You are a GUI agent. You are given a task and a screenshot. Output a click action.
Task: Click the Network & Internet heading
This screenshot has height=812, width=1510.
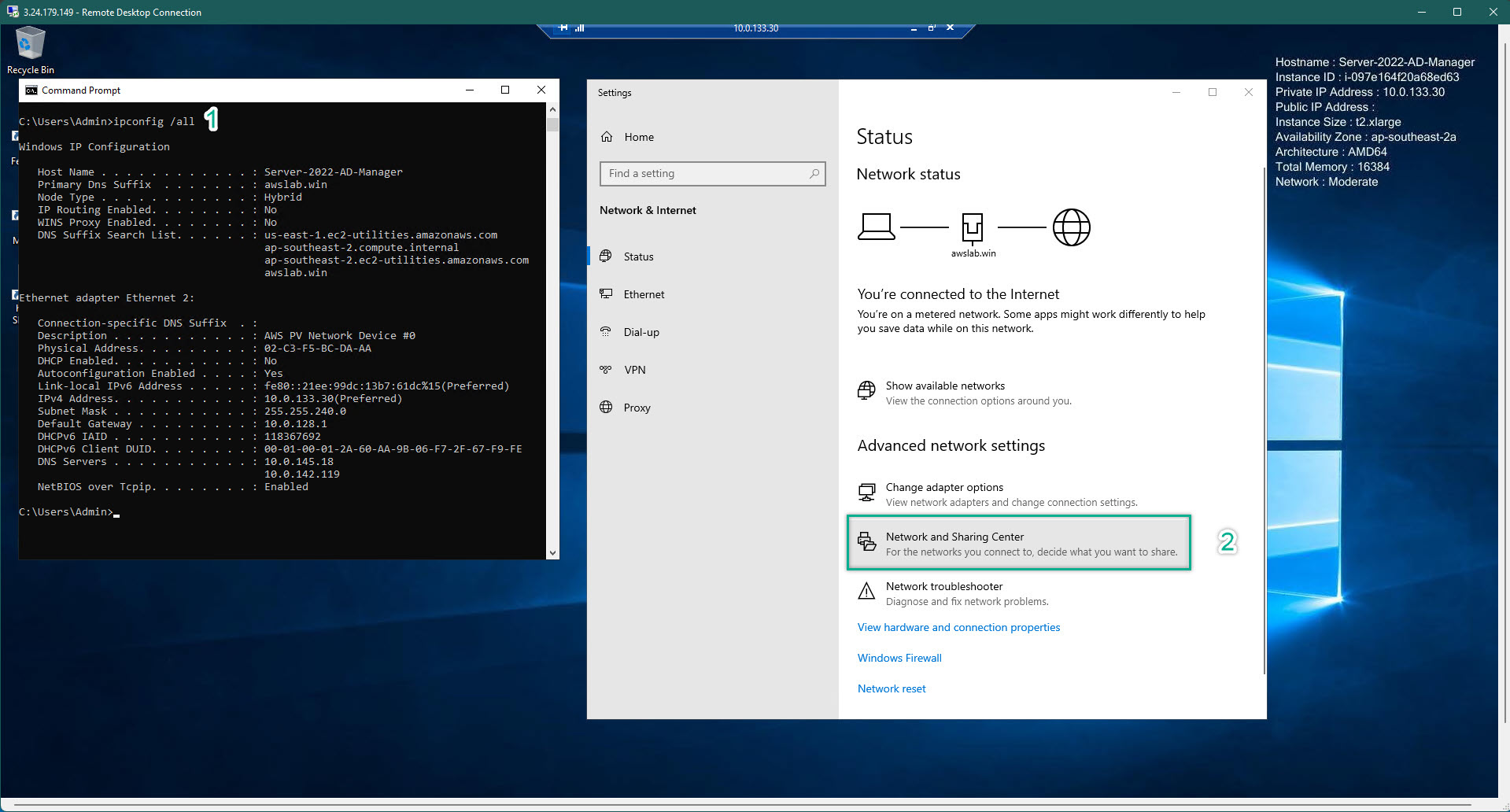point(648,210)
